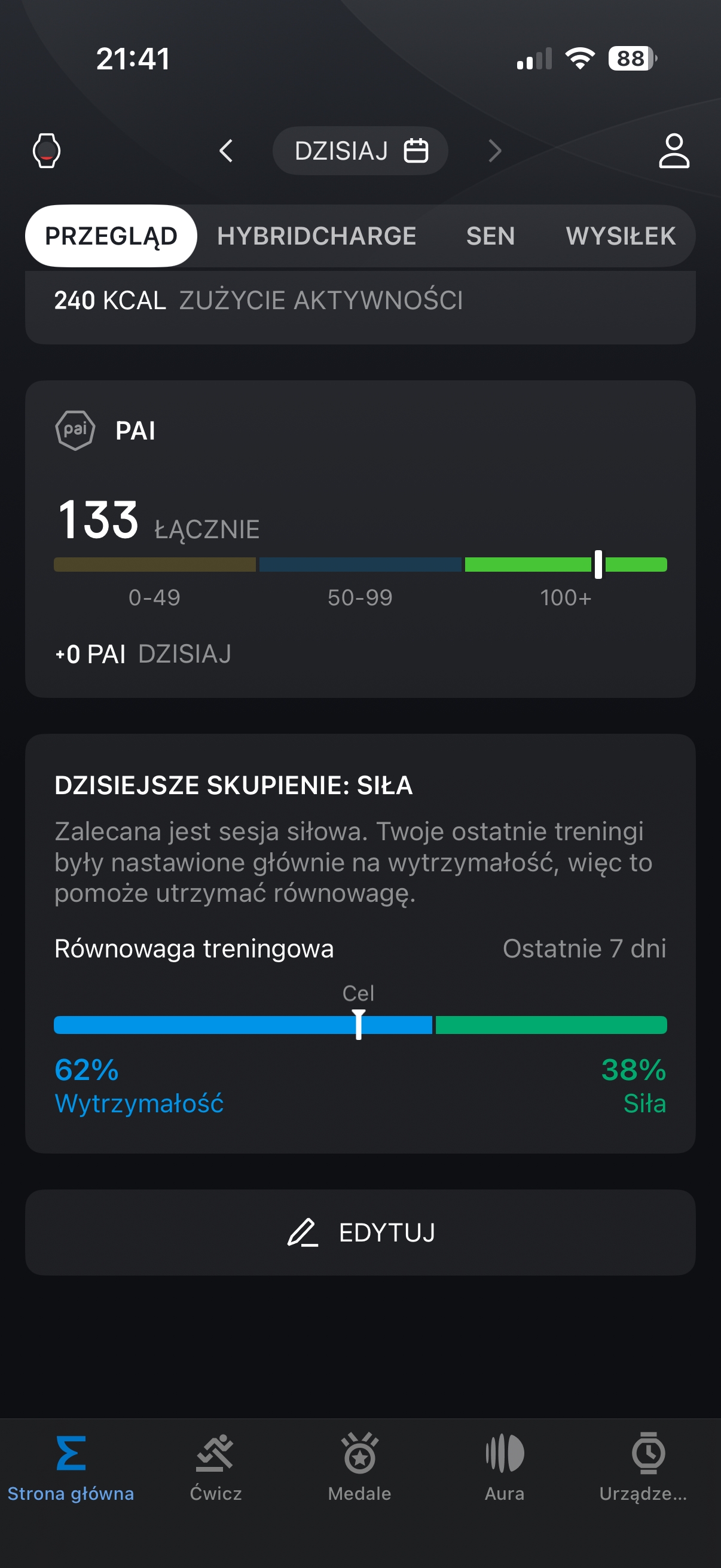Open the calendar icon beside DZISIAJ
Image resolution: width=721 pixels, height=1568 pixels.
[x=416, y=150]
